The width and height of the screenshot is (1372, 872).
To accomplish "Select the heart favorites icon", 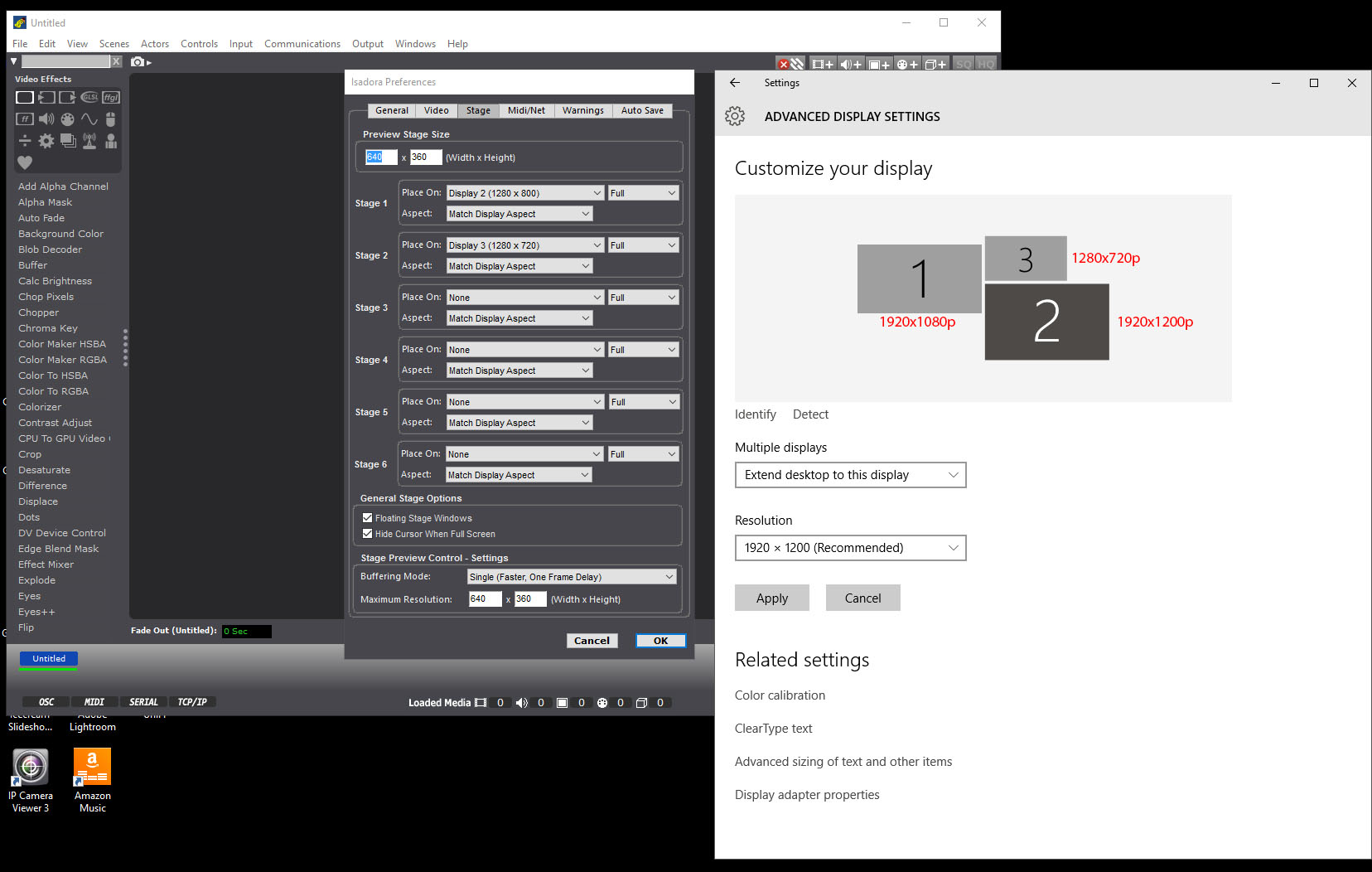I will (25, 162).
